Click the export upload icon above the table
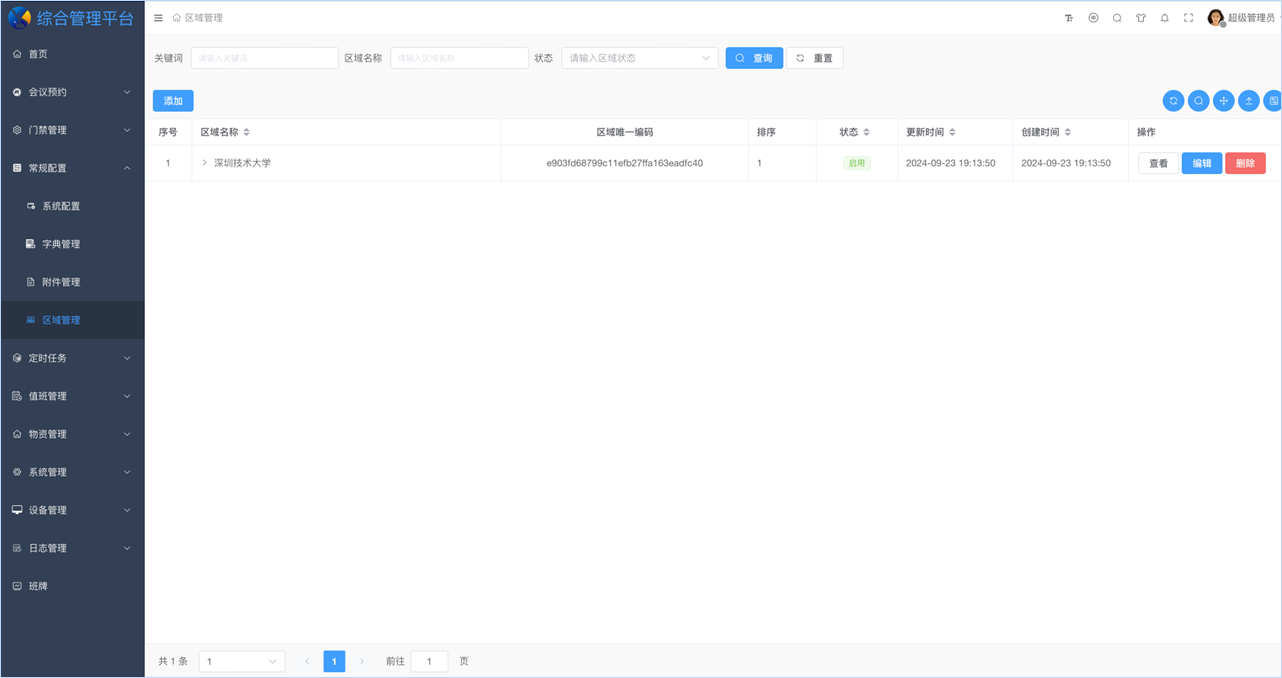 (1248, 100)
